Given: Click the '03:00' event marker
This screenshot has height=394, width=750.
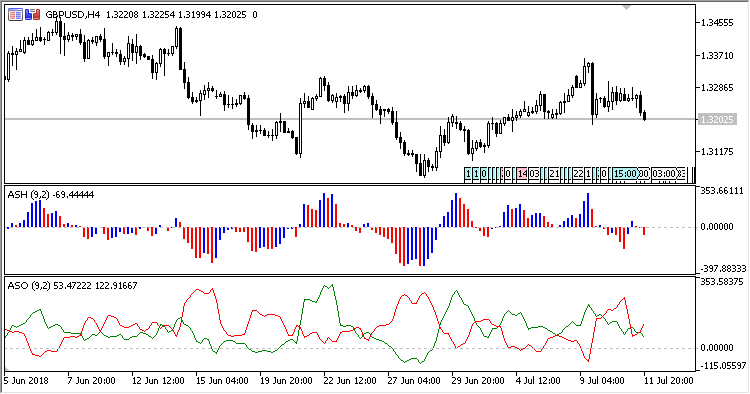Looking at the screenshot, I should (664, 174).
